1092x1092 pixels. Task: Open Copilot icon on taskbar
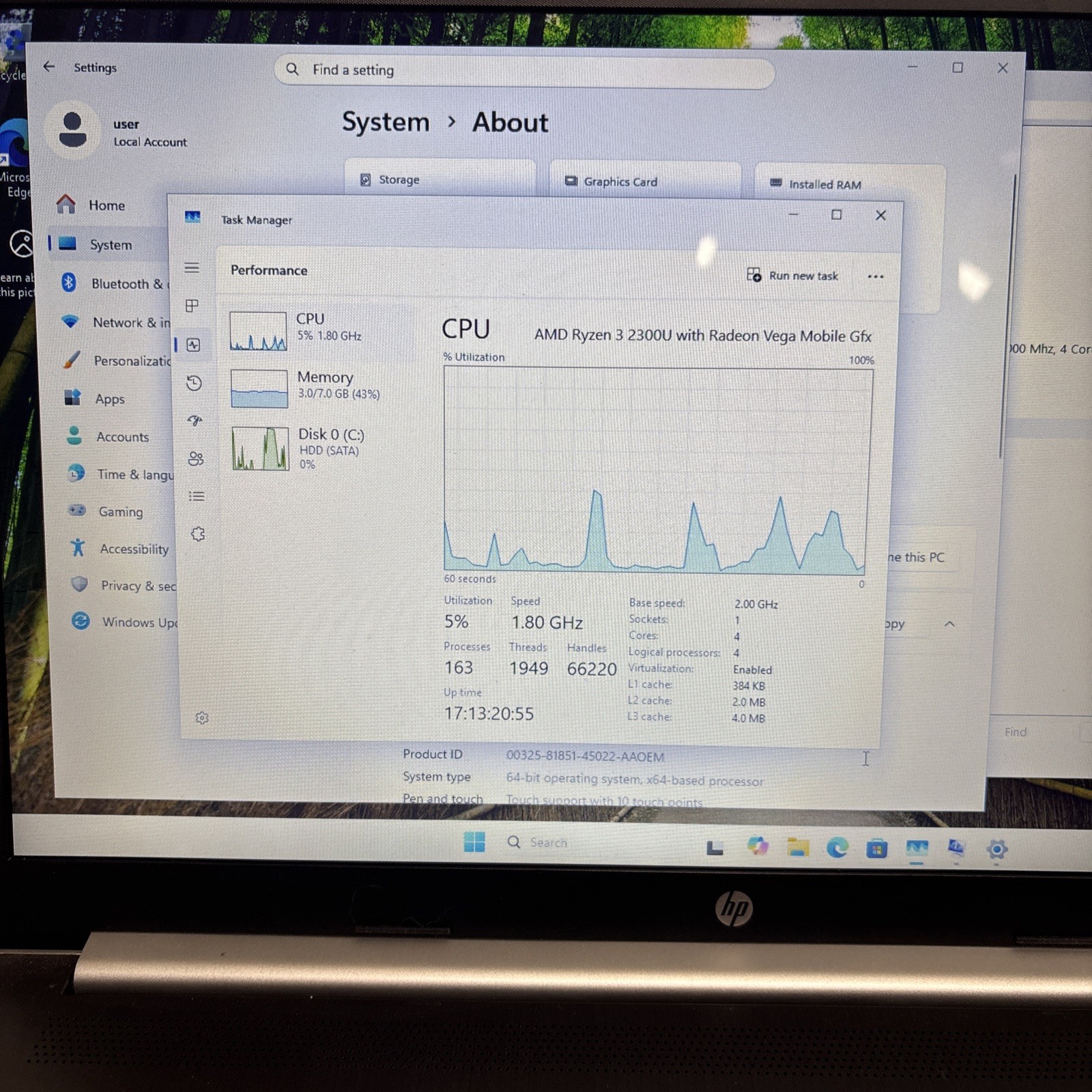click(758, 846)
